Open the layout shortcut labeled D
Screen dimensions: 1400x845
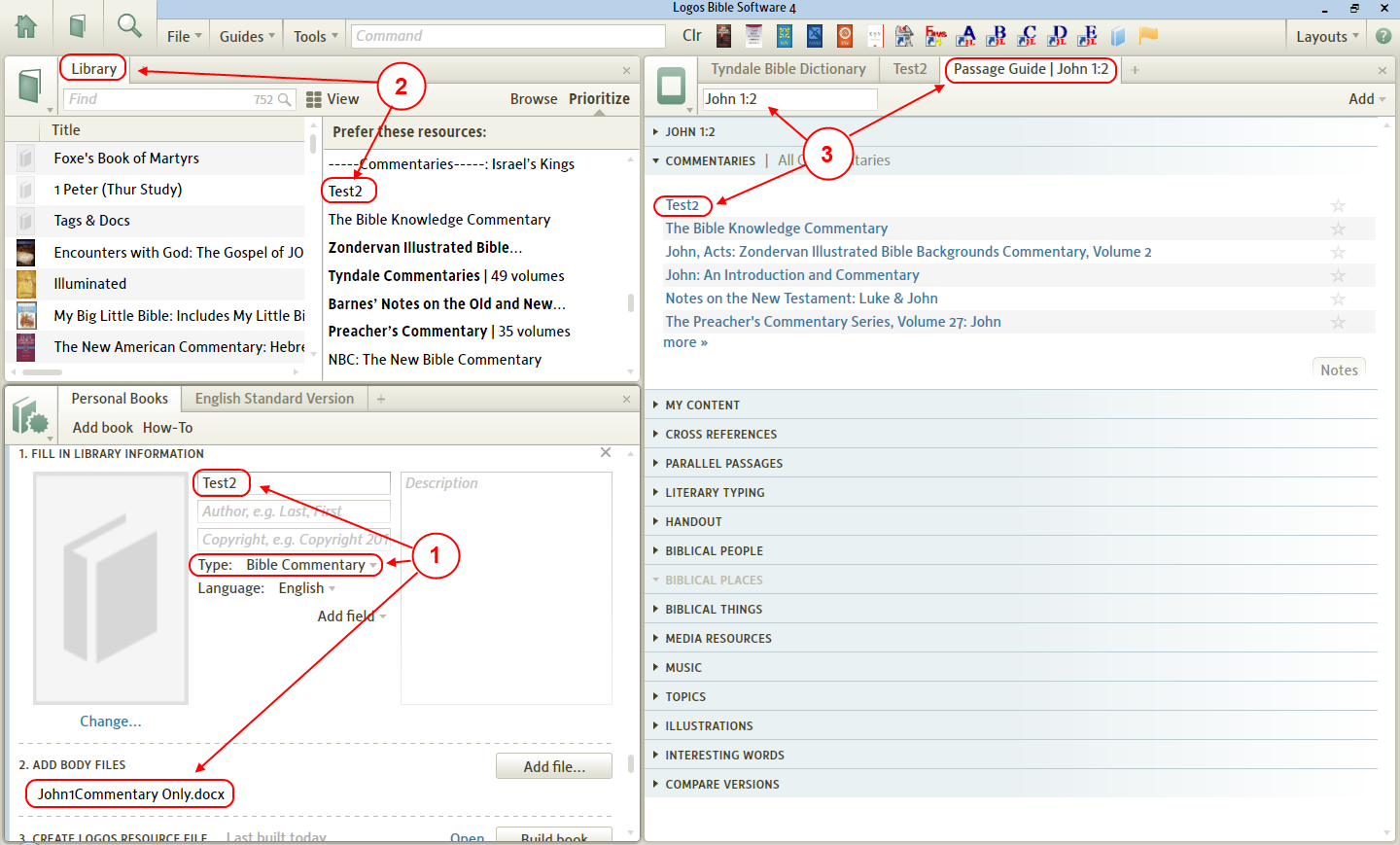tap(1057, 36)
